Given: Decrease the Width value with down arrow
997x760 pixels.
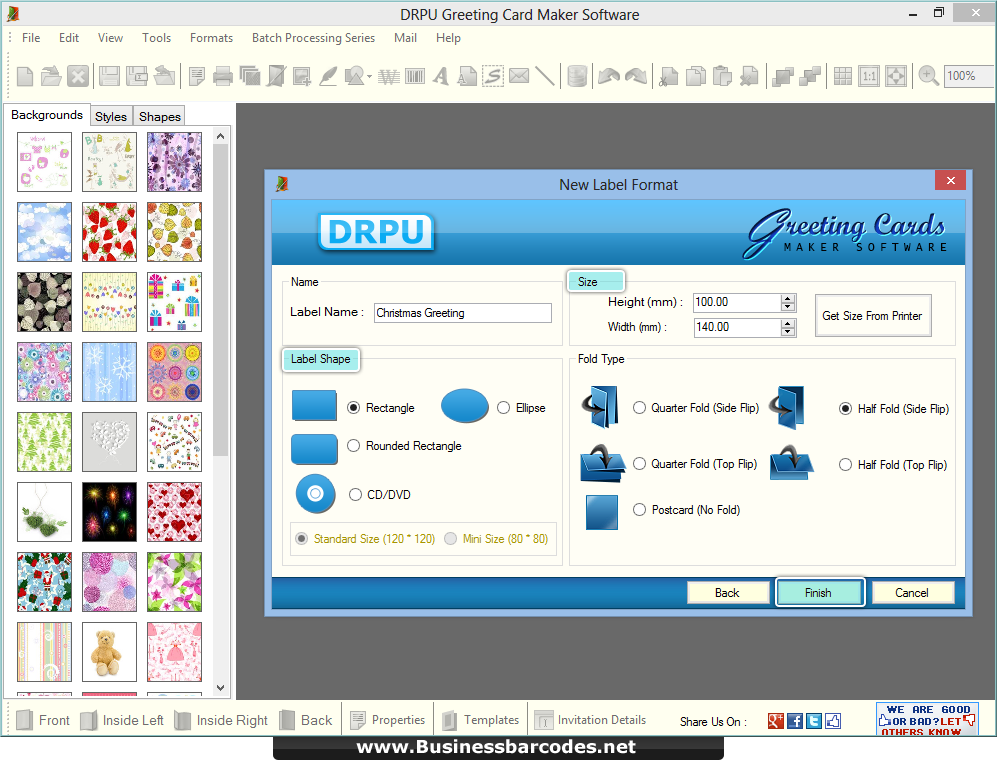Looking at the screenshot, I should click(x=788, y=331).
